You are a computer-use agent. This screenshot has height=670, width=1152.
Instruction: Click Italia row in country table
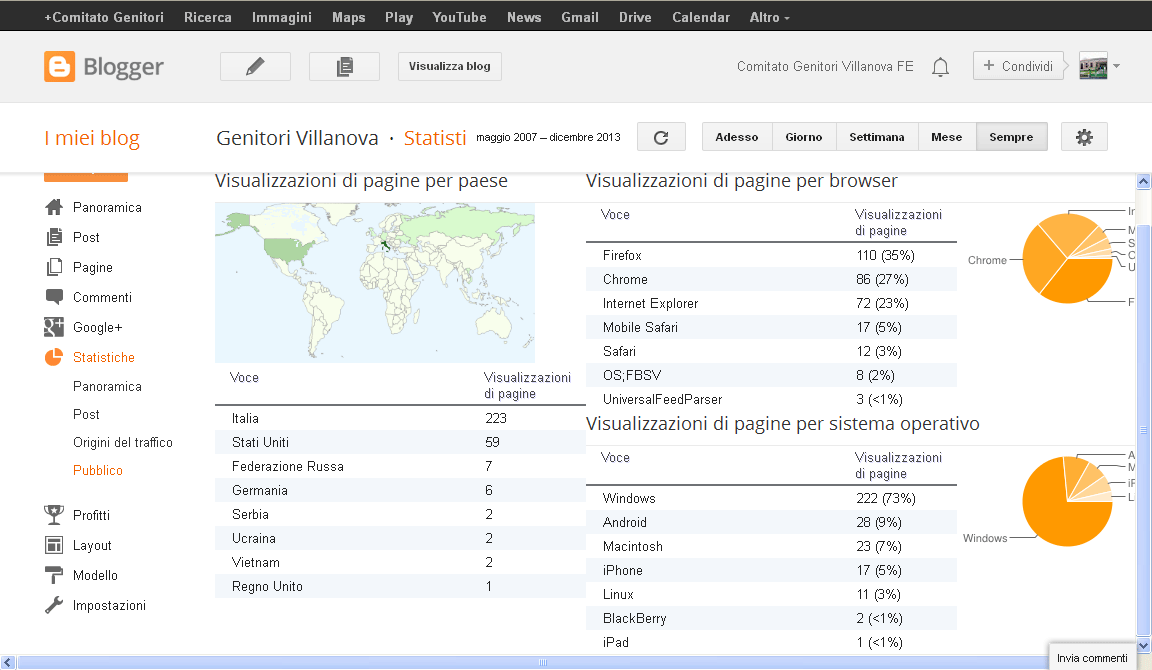click(x=400, y=418)
